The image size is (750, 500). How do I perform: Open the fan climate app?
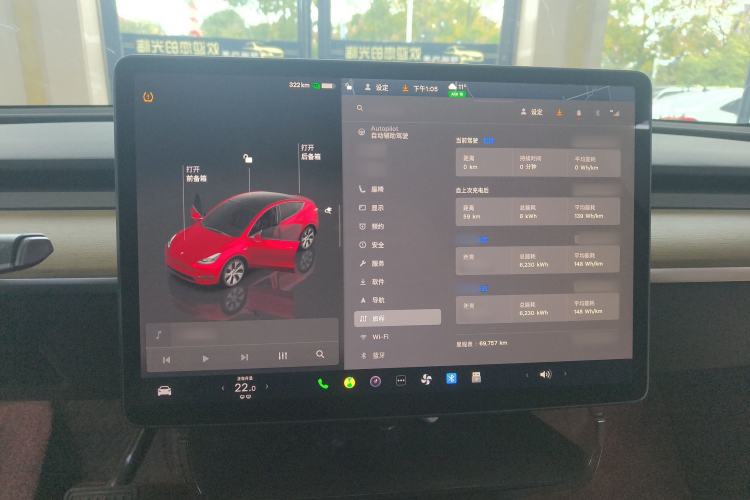click(426, 379)
